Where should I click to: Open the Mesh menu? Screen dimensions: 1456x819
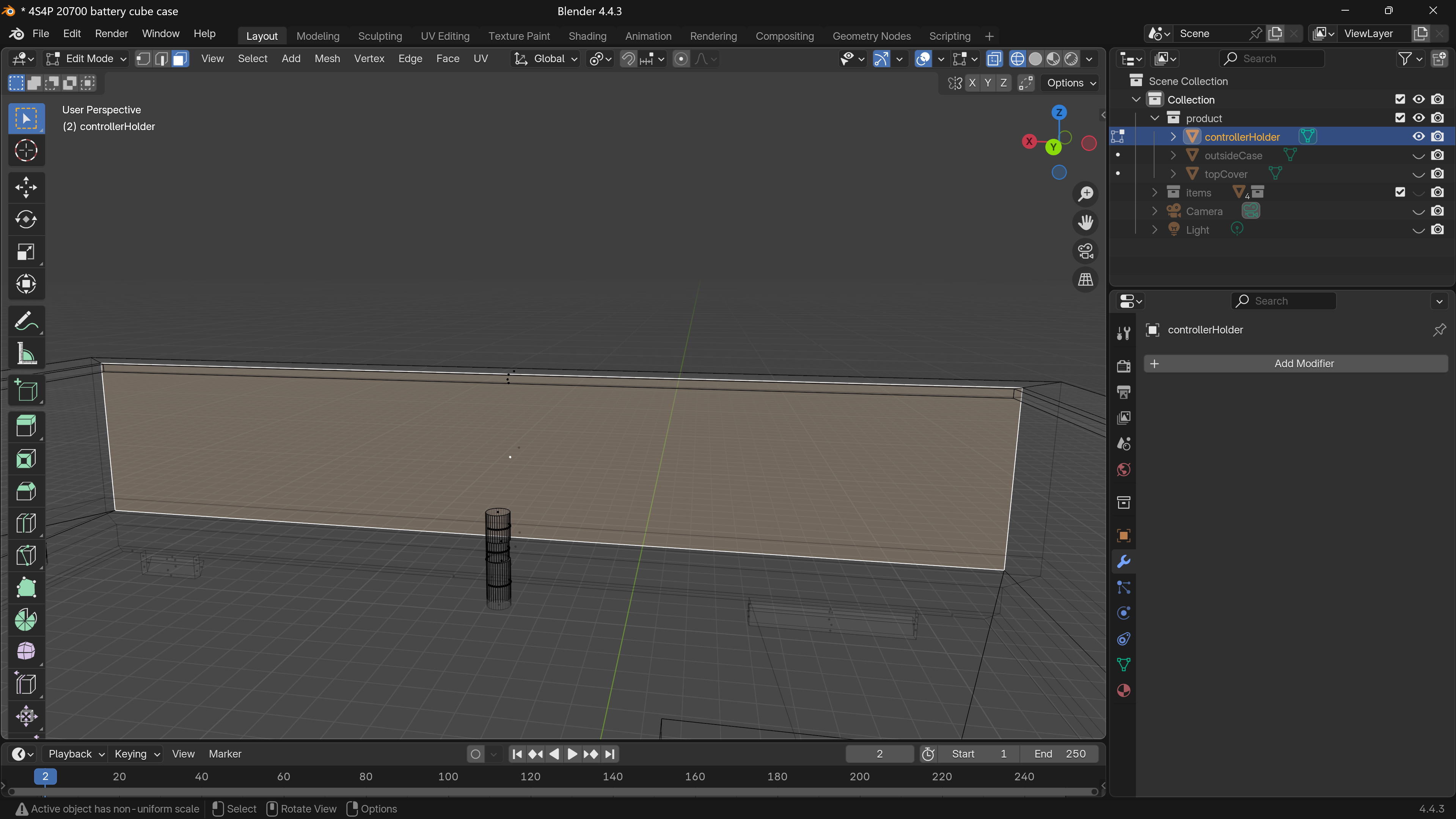tap(327, 59)
